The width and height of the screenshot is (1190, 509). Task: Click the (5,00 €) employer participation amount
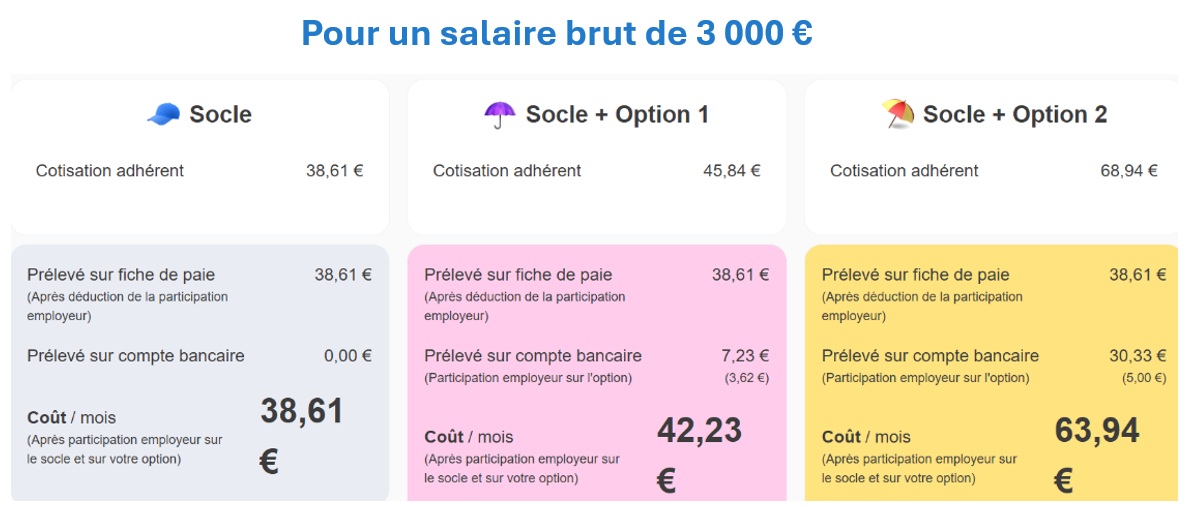point(1143,378)
